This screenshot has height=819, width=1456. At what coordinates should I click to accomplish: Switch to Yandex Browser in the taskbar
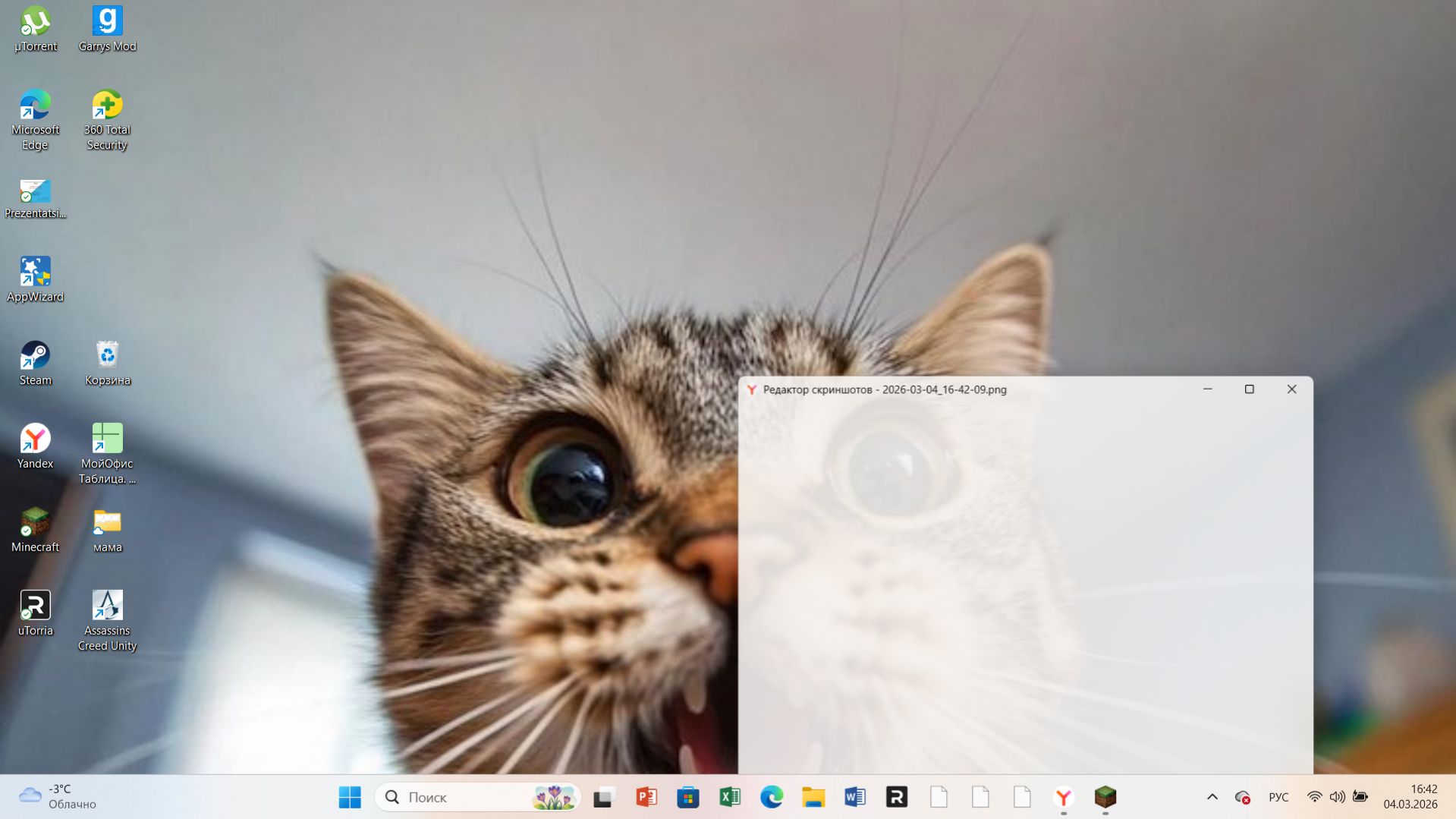click(x=1064, y=797)
